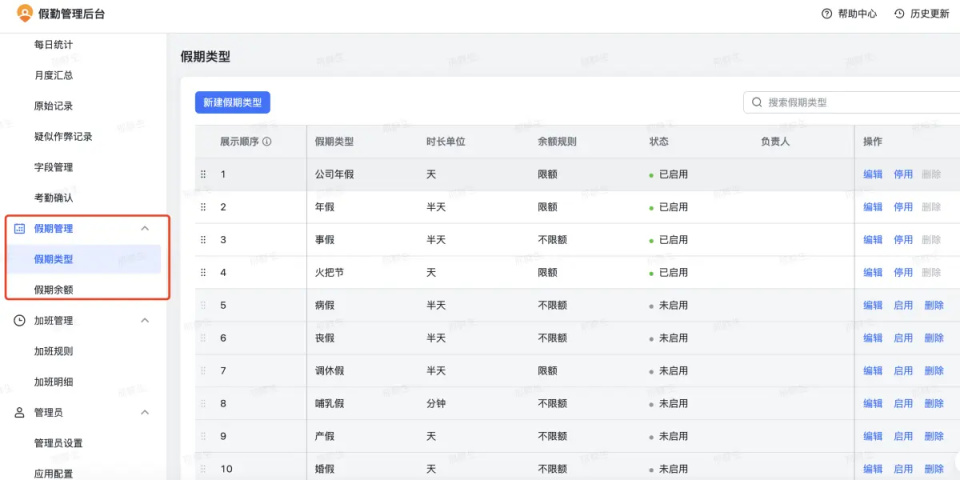Edit the 公司年假 leave type
Image resolution: width=960 pixels, height=480 pixels.
point(872,174)
